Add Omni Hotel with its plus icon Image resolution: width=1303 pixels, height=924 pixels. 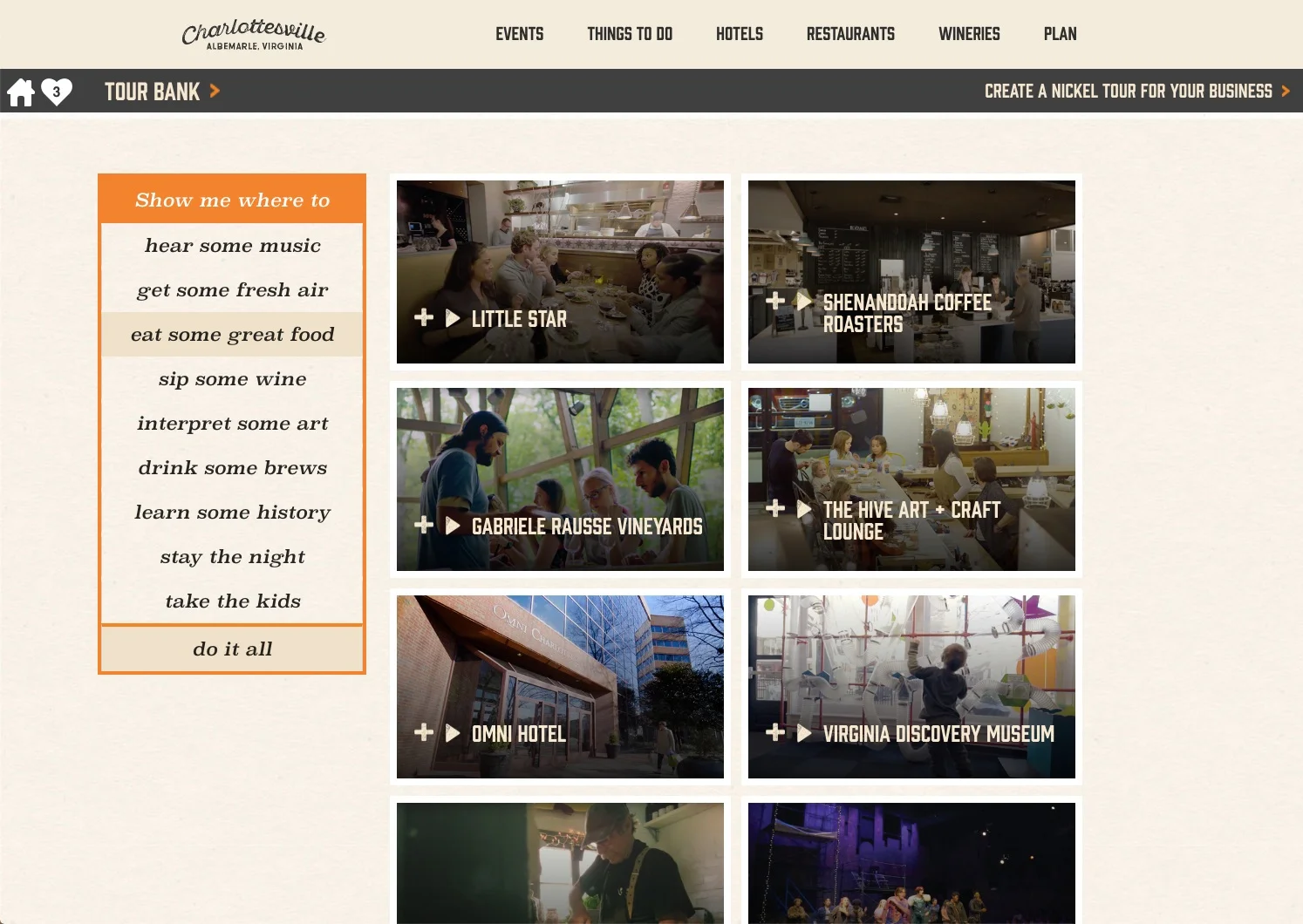424,732
